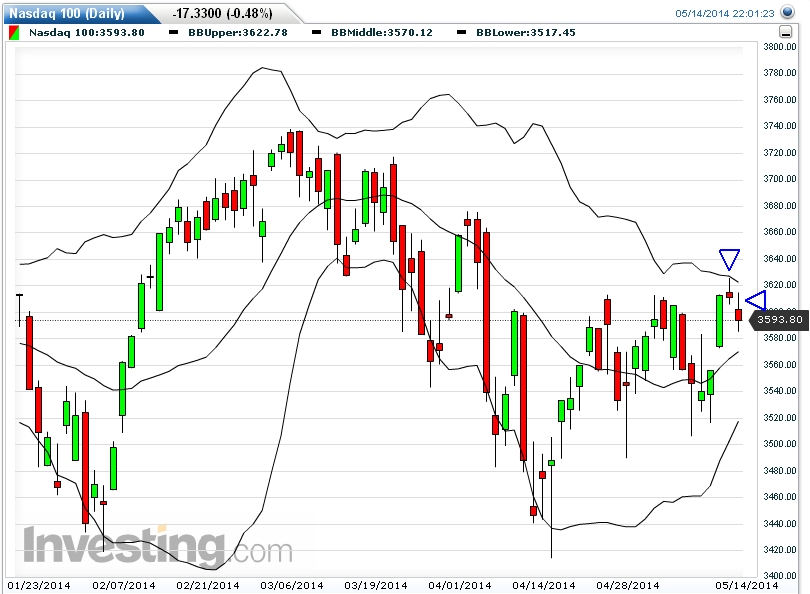The image size is (810, 594).
Task: Click the 3500.00 price axis label
Action: [780, 443]
